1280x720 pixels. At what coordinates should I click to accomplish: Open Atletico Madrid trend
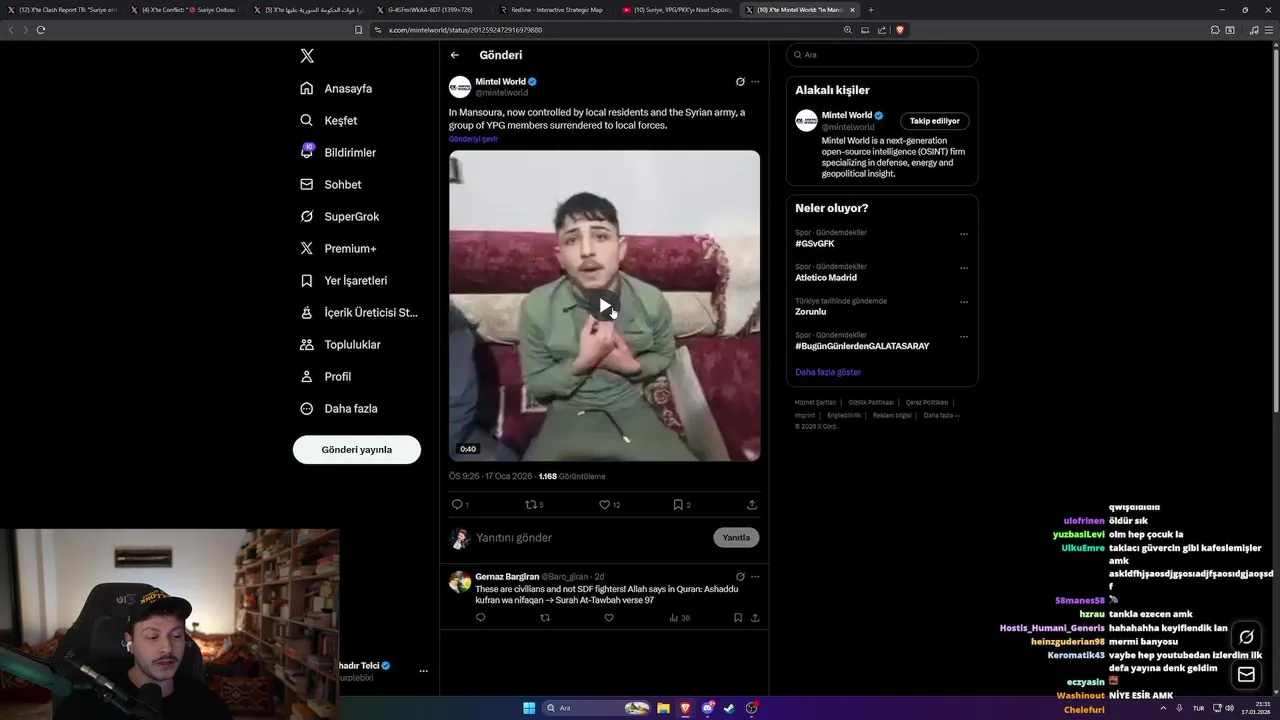click(826, 278)
